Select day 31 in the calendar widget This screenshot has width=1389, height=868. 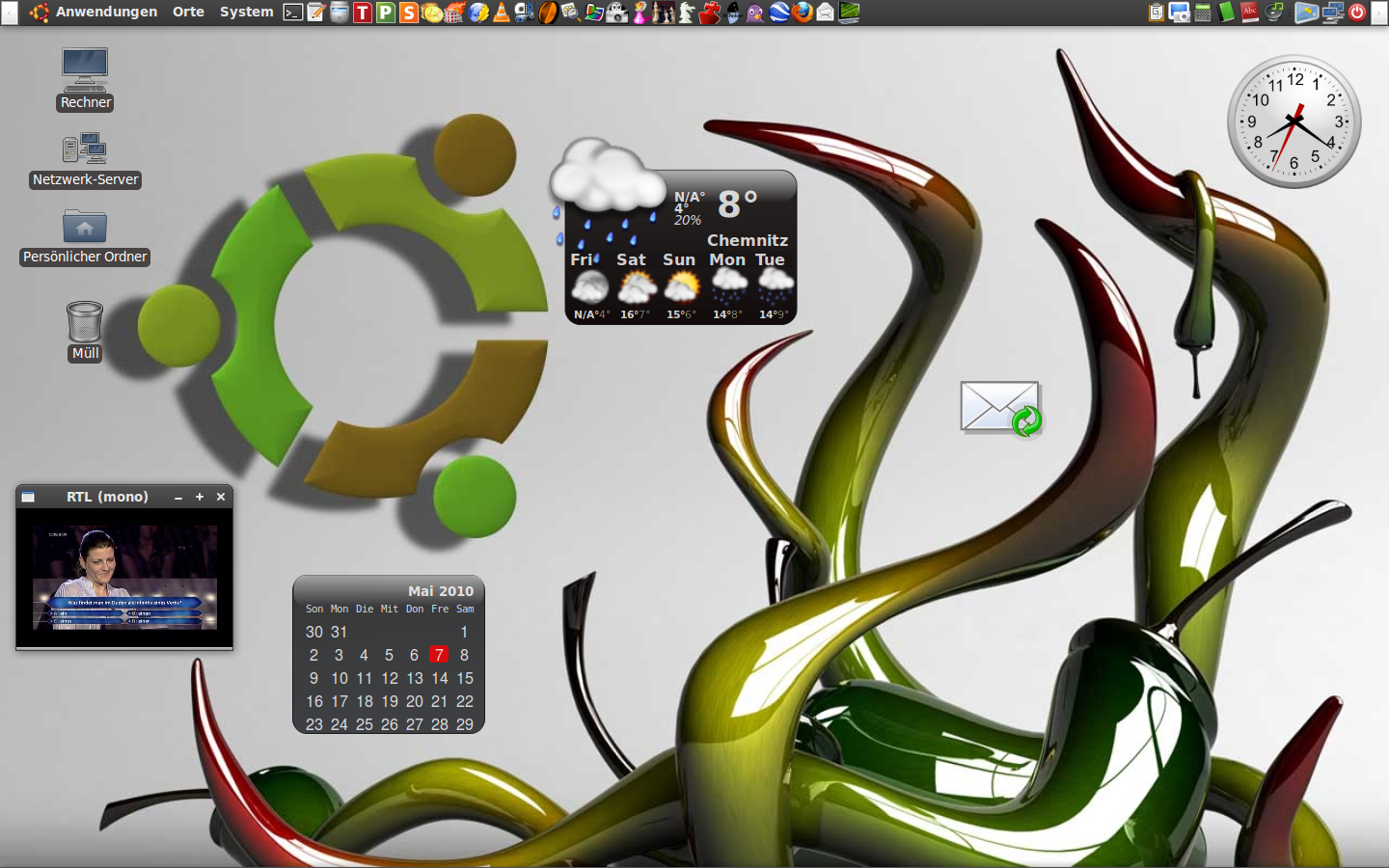pos(339,632)
